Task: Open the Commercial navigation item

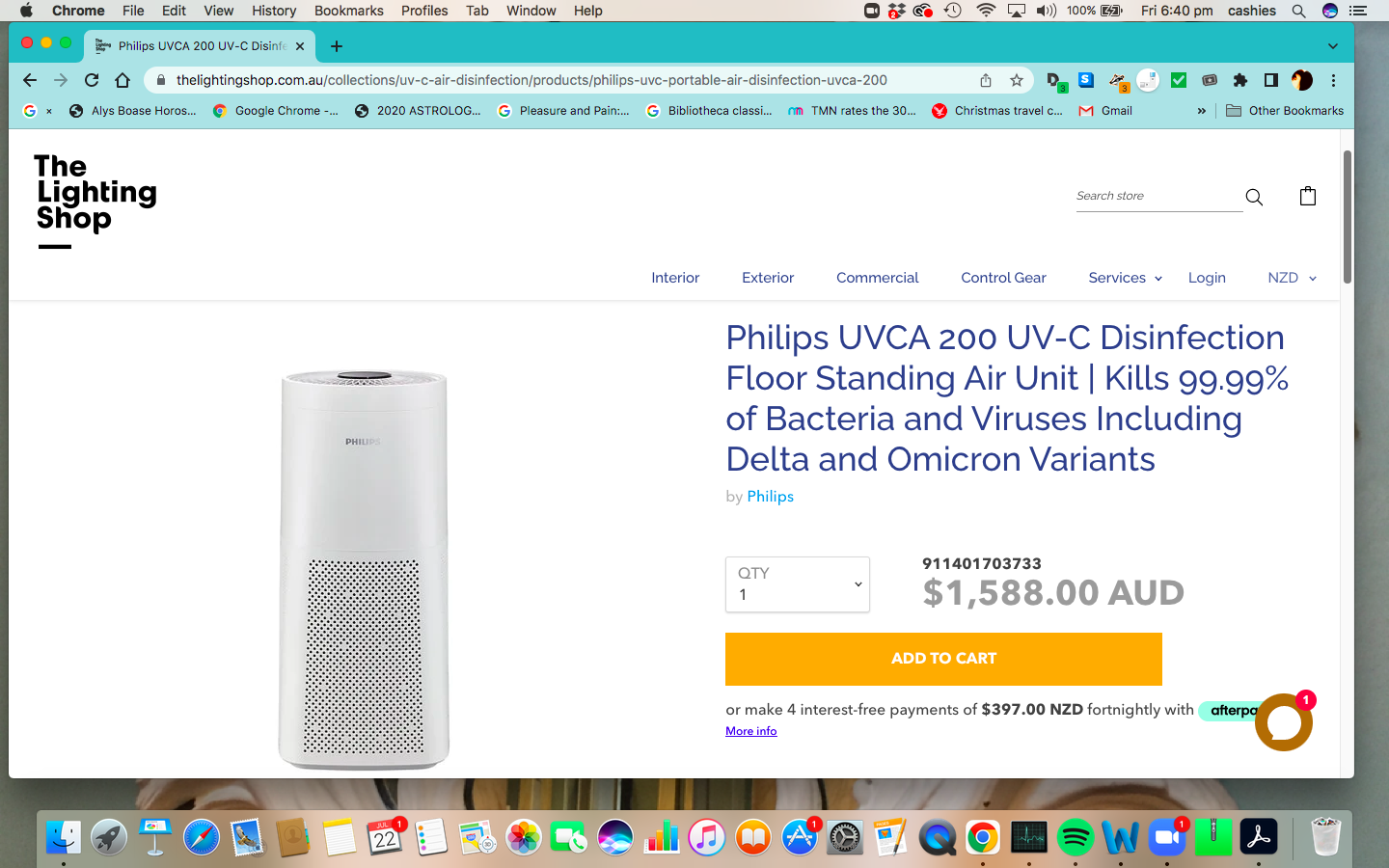Action: tap(877, 278)
